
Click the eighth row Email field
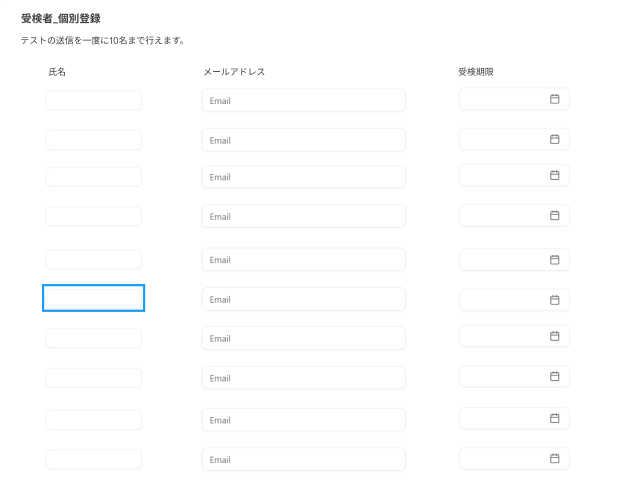pyautogui.click(x=303, y=378)
